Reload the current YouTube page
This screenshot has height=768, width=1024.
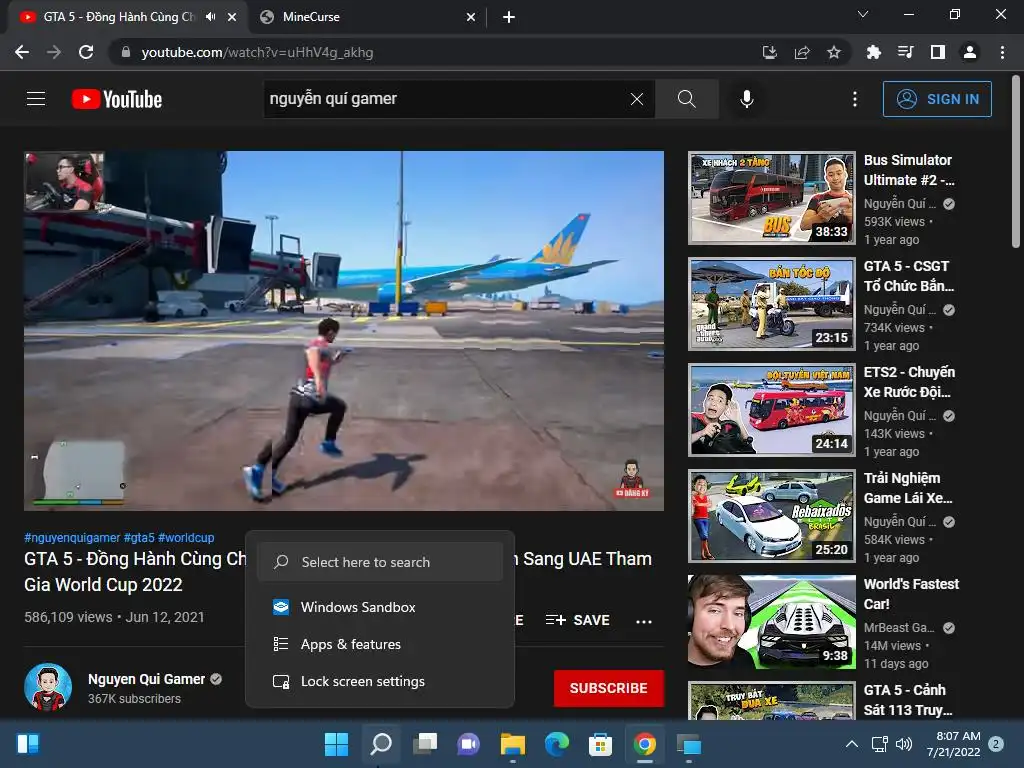pos(86,52)
